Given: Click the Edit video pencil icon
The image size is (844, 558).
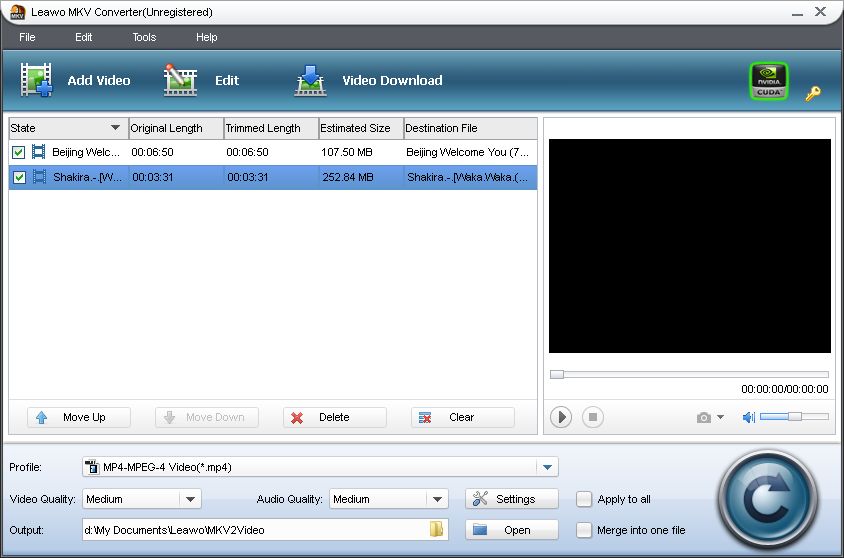Looking at the screenshot, I should click(x=180, y=80).
